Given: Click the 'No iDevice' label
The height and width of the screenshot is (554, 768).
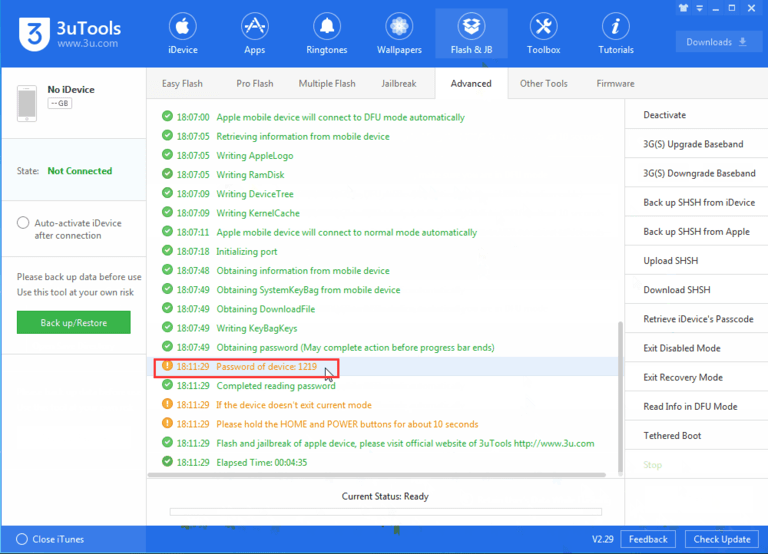Looking at the screenshot, I should coord(71,90).
